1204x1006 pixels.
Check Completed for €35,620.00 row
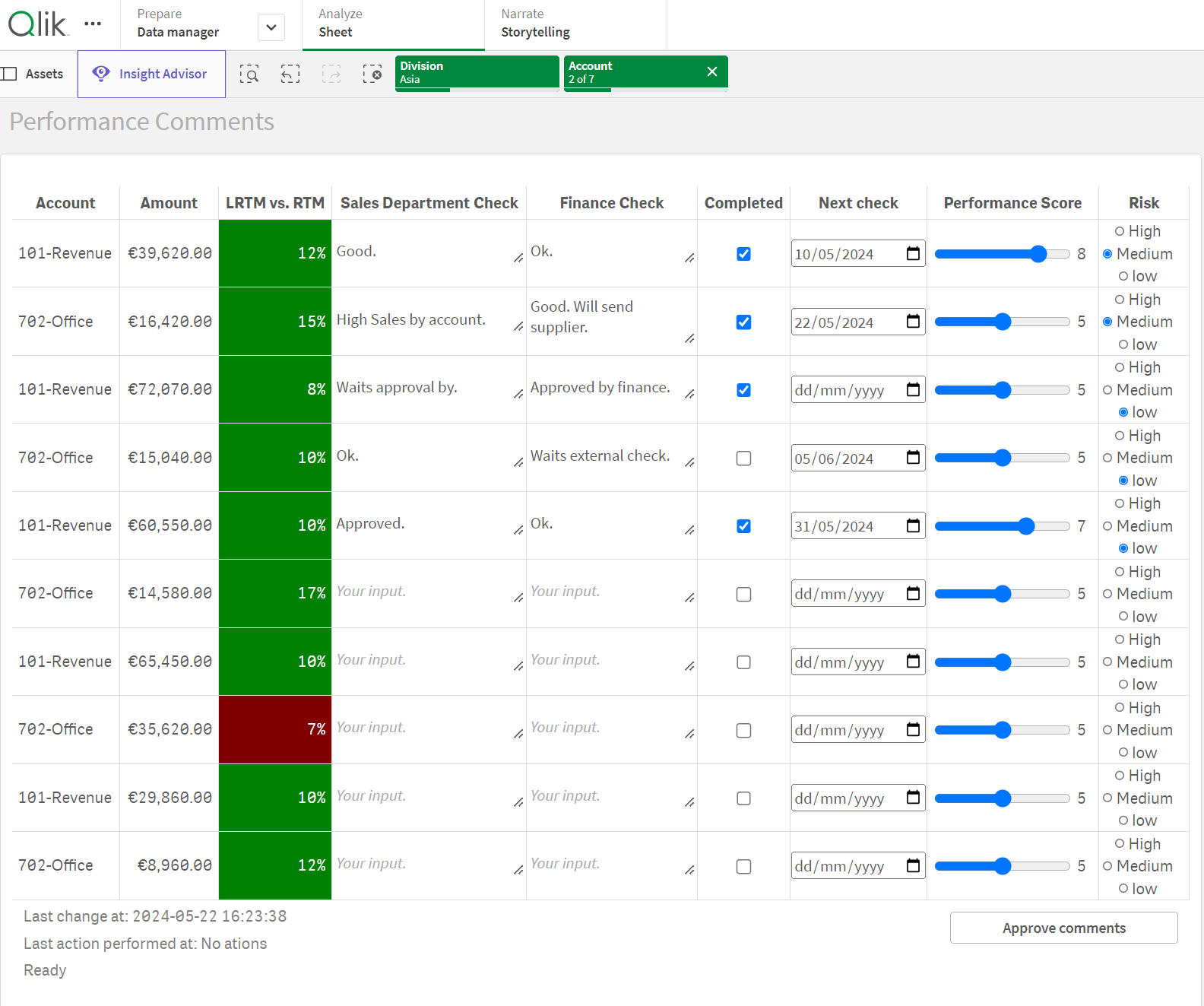(744, 731)
